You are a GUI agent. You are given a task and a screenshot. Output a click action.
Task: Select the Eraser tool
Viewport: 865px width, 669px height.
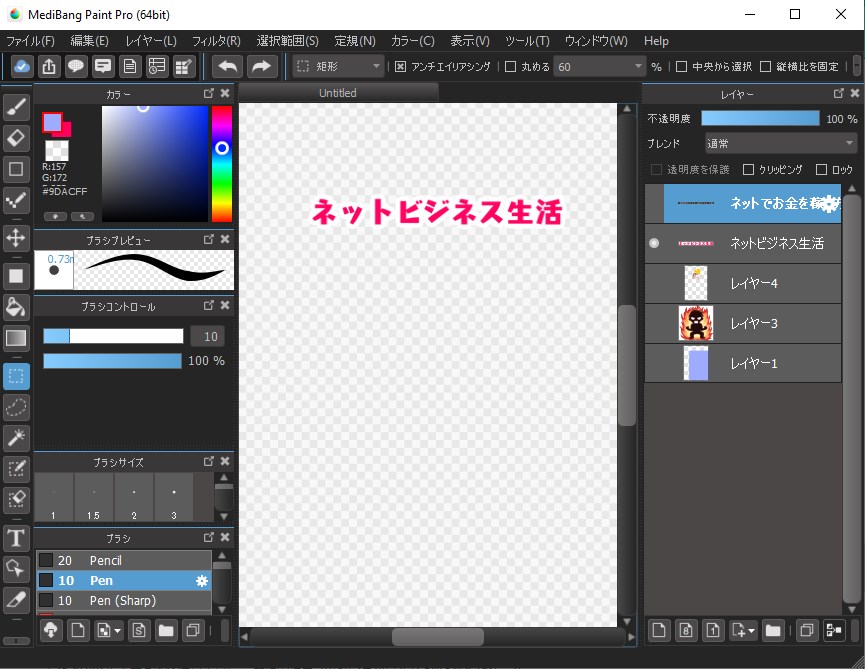point(16,138)
